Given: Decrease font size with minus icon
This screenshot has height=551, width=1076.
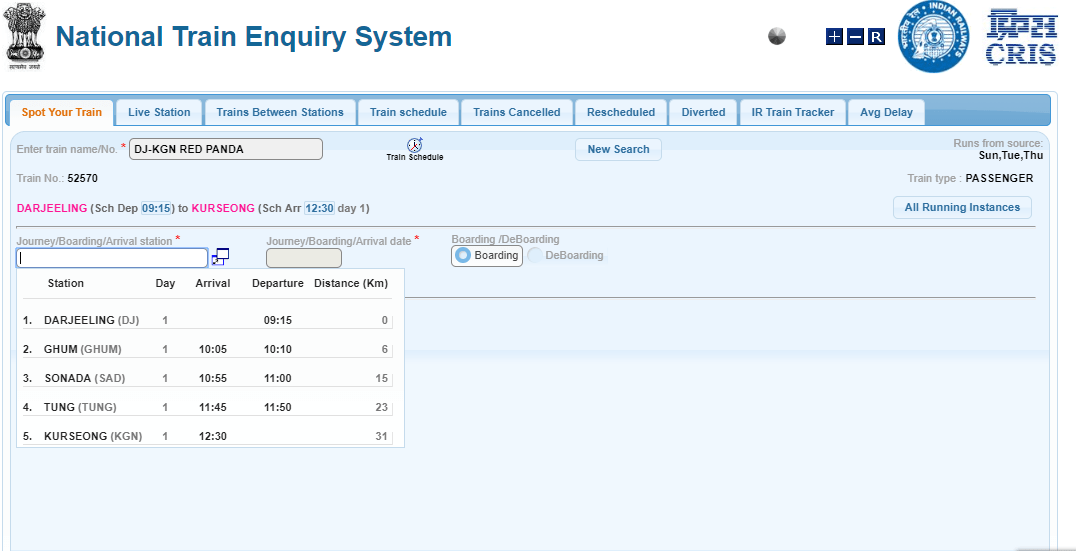Looking at the screenshot, I should click(x=855, y=37).
